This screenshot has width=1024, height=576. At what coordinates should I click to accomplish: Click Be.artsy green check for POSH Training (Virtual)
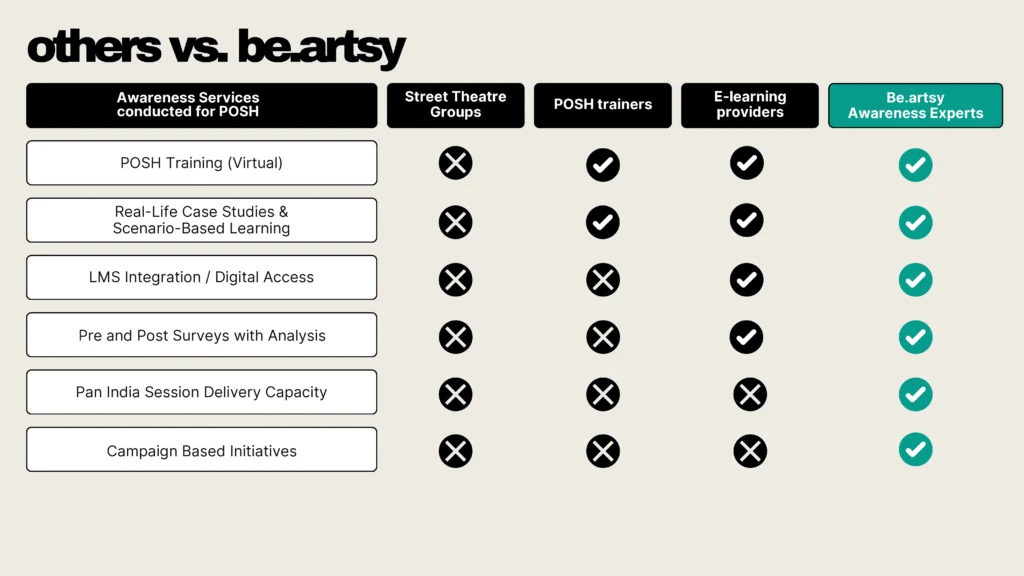(915, 165)
